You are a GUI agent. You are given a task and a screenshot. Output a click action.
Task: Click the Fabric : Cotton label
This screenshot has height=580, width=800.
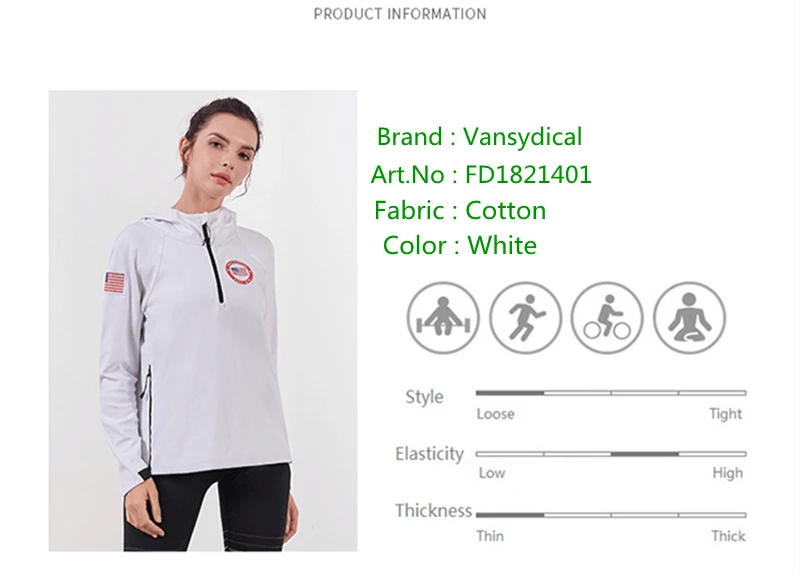(x=460, y=210)
